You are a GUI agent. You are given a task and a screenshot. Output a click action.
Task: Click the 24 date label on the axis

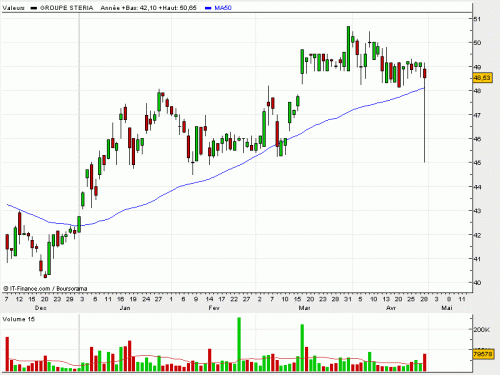tap(146, 299)
